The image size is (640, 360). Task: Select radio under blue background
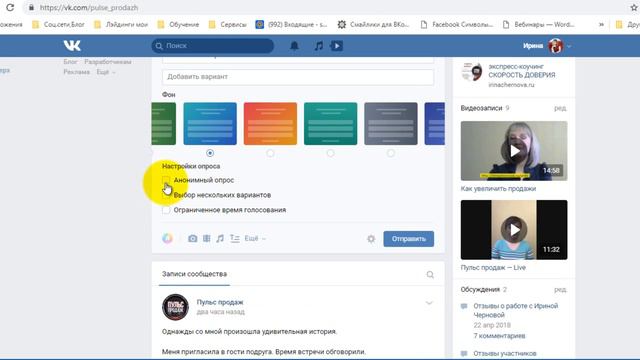click(x=210, y=153)
